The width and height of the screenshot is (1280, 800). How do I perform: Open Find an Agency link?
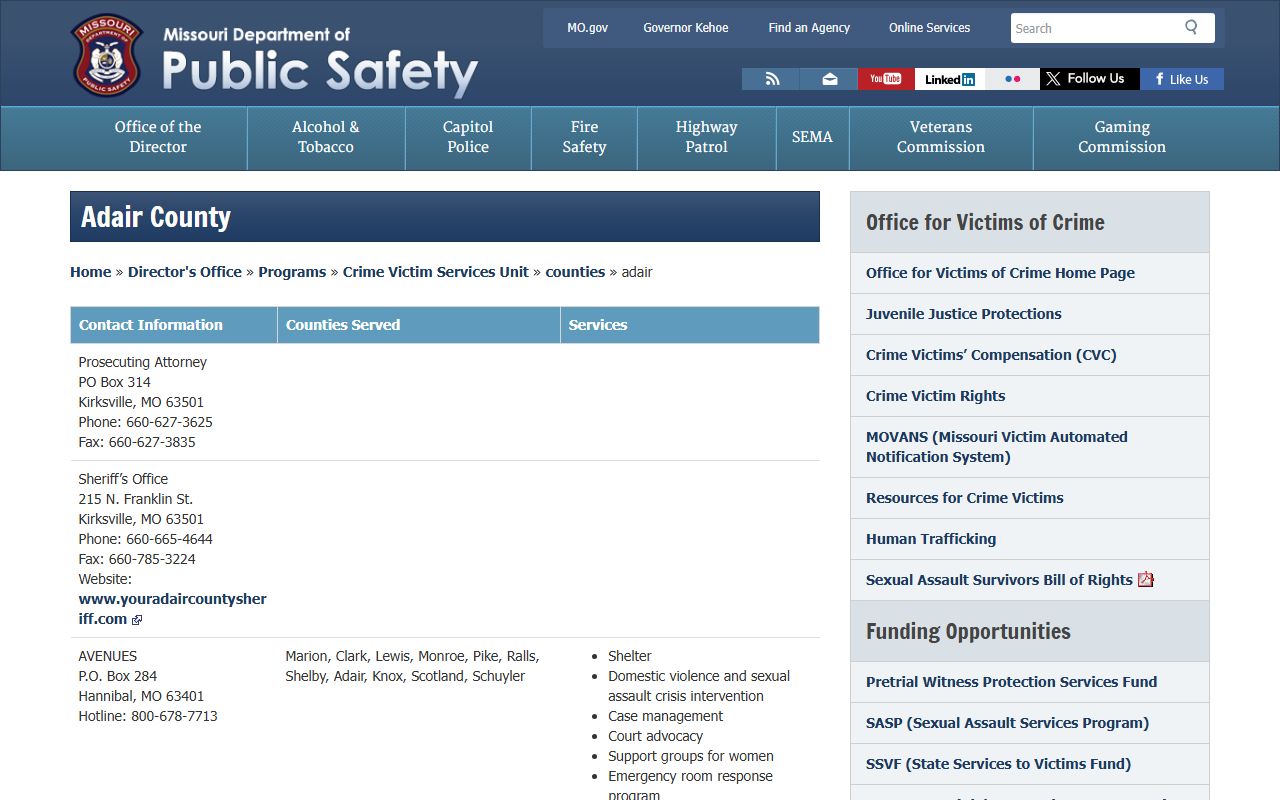click(809, 28)
